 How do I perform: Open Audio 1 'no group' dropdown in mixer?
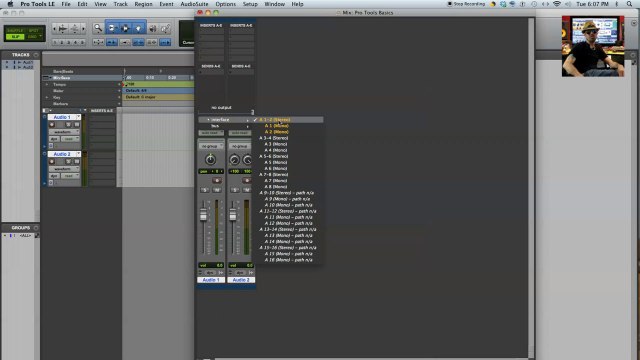pyautogui.click(x=211, y=146)
